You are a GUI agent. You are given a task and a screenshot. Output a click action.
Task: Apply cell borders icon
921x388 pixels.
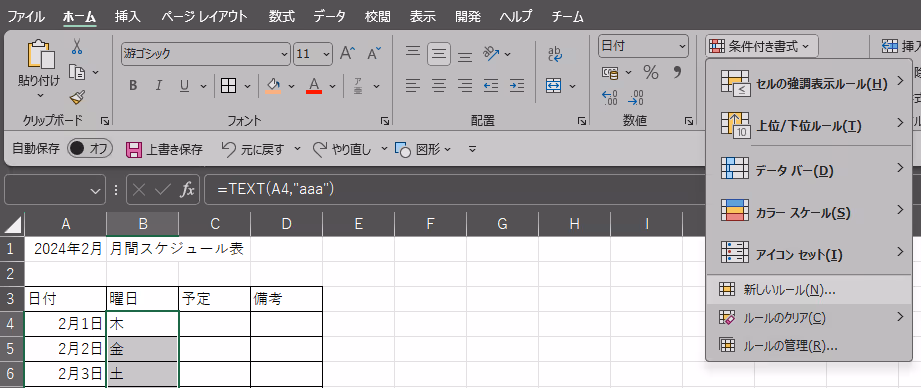pos(228,86)
